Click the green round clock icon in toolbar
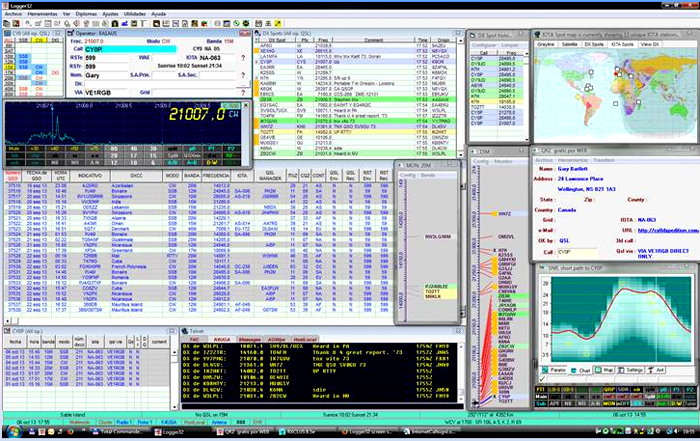Viewport: 700px width, 441px height. 236,24
